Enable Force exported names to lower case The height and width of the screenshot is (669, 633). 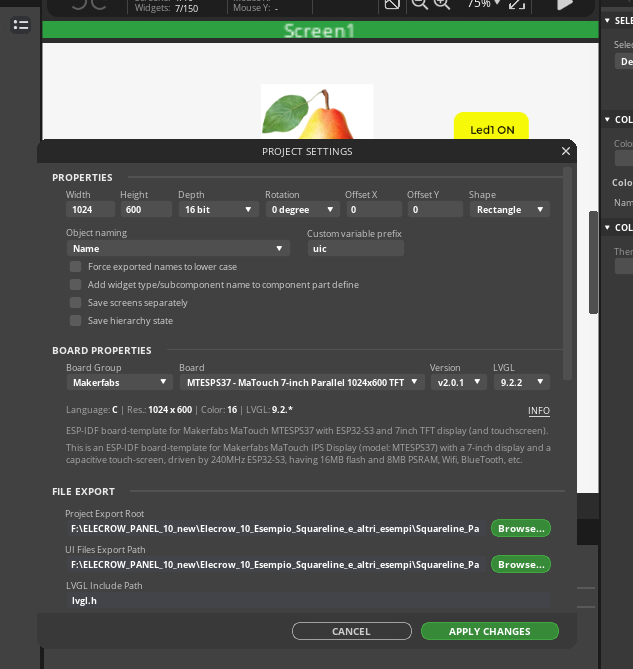click(x=75, y=267)
